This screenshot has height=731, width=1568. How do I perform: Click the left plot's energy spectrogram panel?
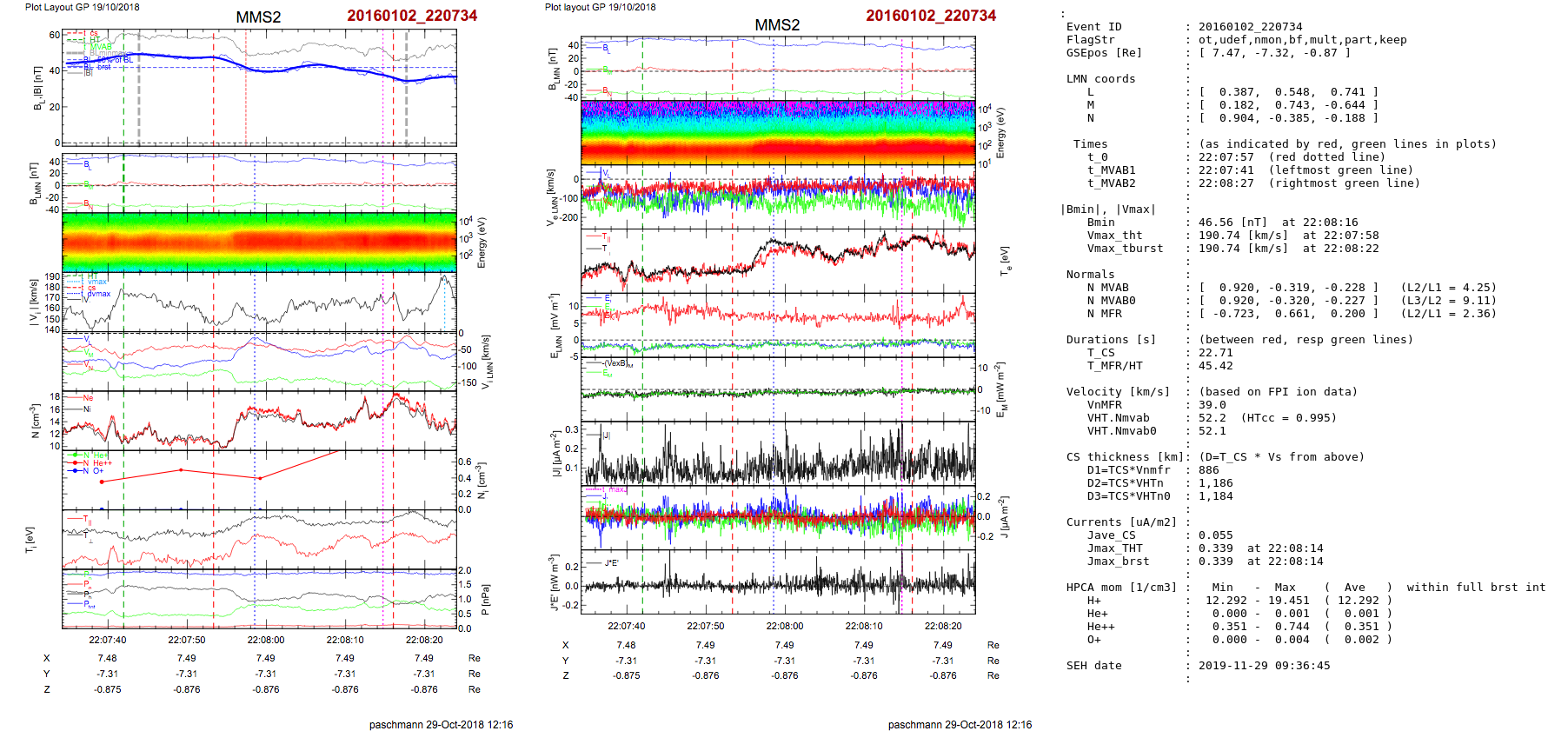pos(259,241)
